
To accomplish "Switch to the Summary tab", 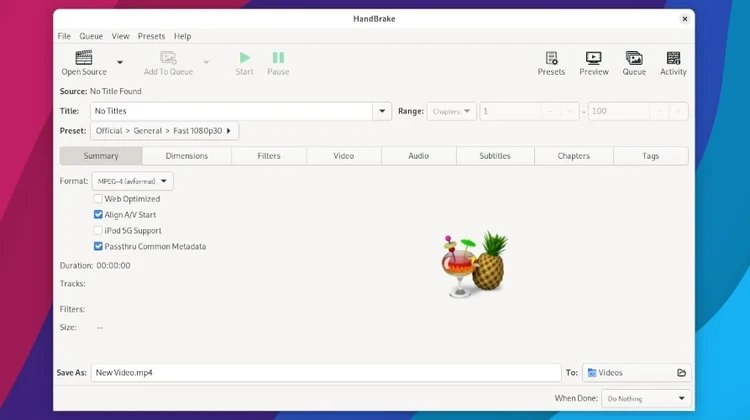I will pyautogui.click(x=101, y=156).
